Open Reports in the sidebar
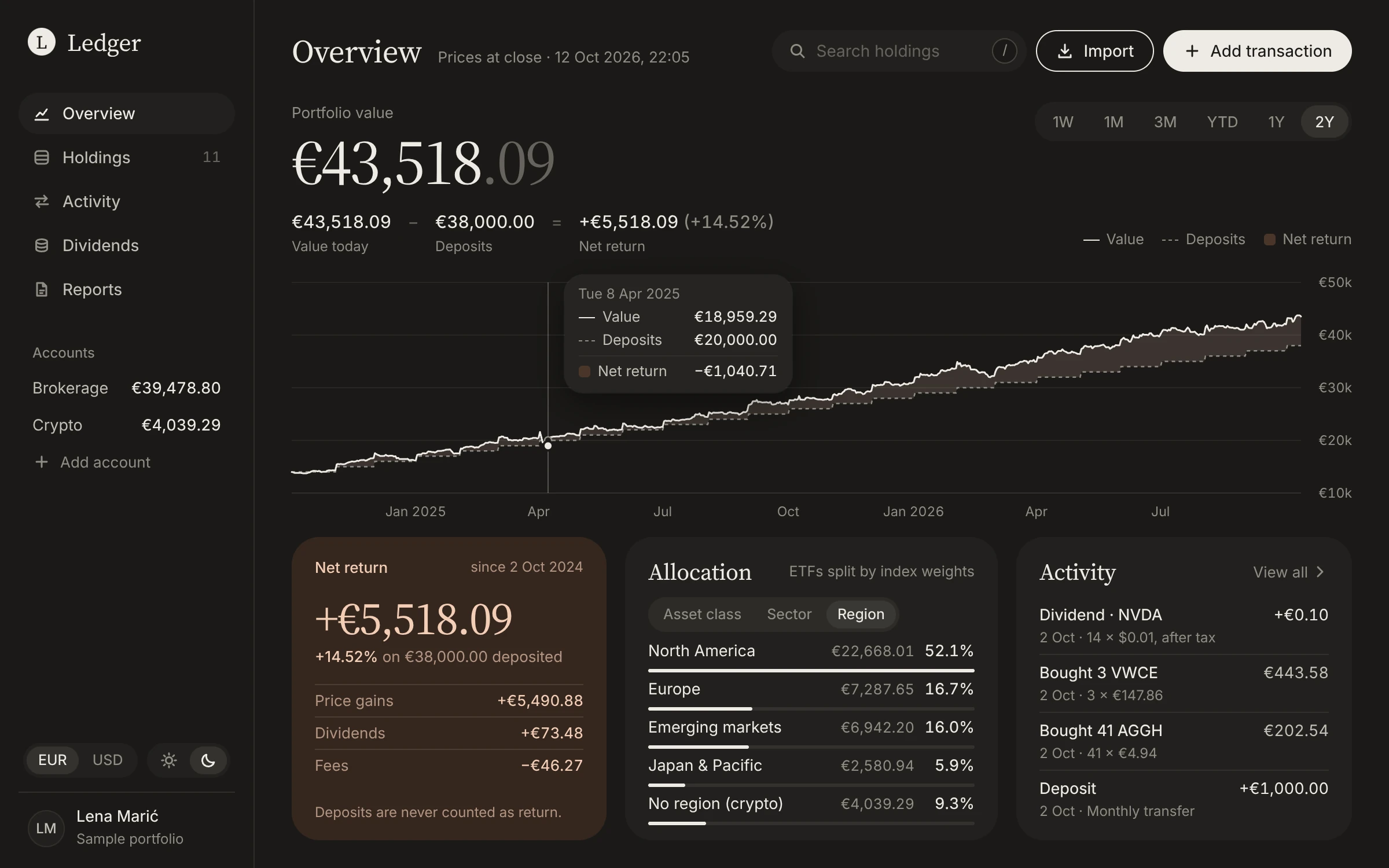1389x868 pixels. click(x=127, y=289)
